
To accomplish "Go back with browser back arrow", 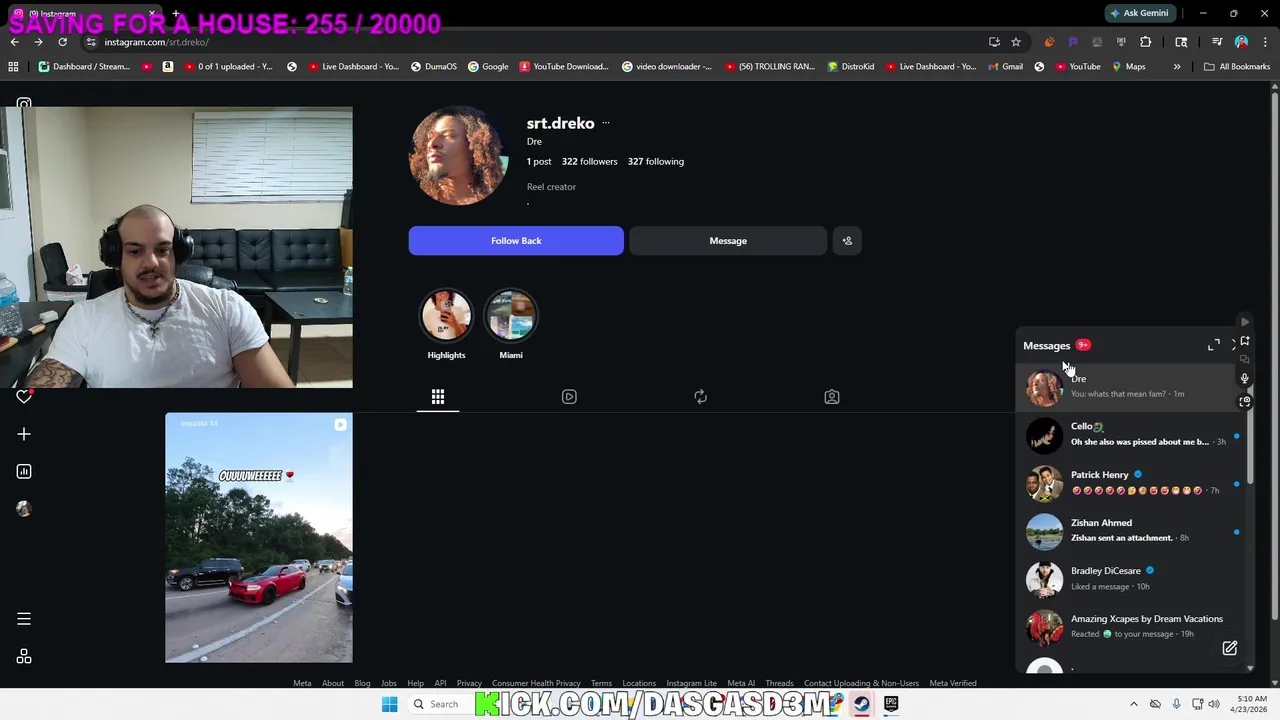I will (x=14, y=42).
